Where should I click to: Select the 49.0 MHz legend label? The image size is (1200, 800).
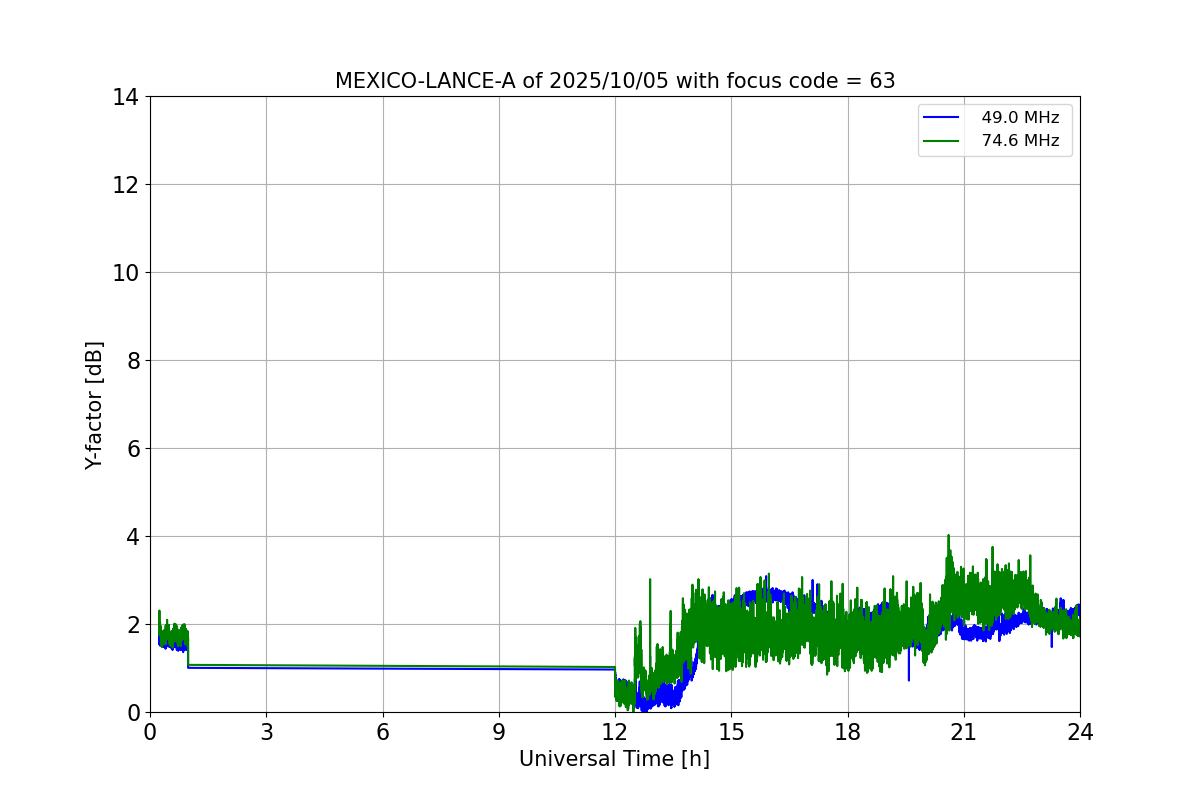click(1020, 118)
